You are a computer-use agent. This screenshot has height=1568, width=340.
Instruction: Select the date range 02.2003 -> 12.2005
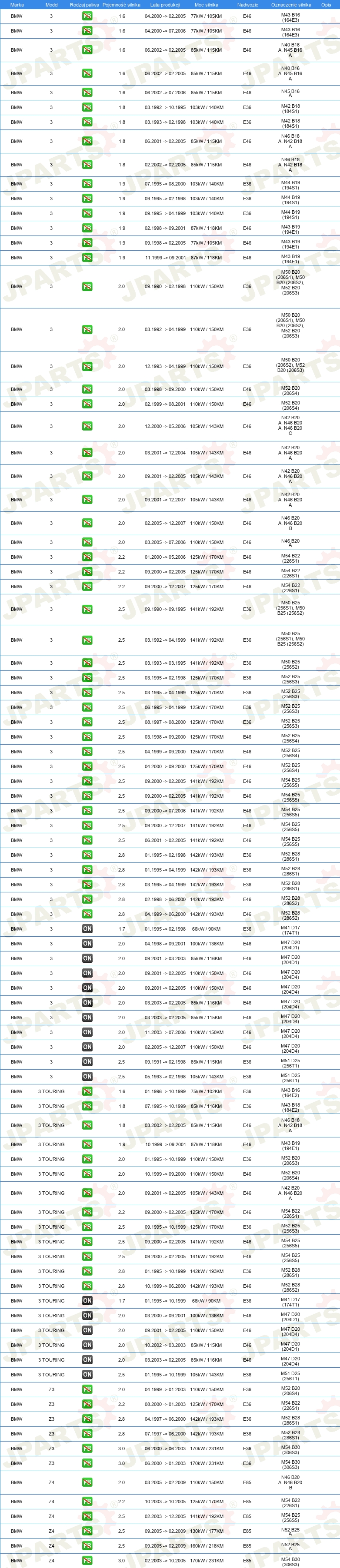tap(165, 1516)
